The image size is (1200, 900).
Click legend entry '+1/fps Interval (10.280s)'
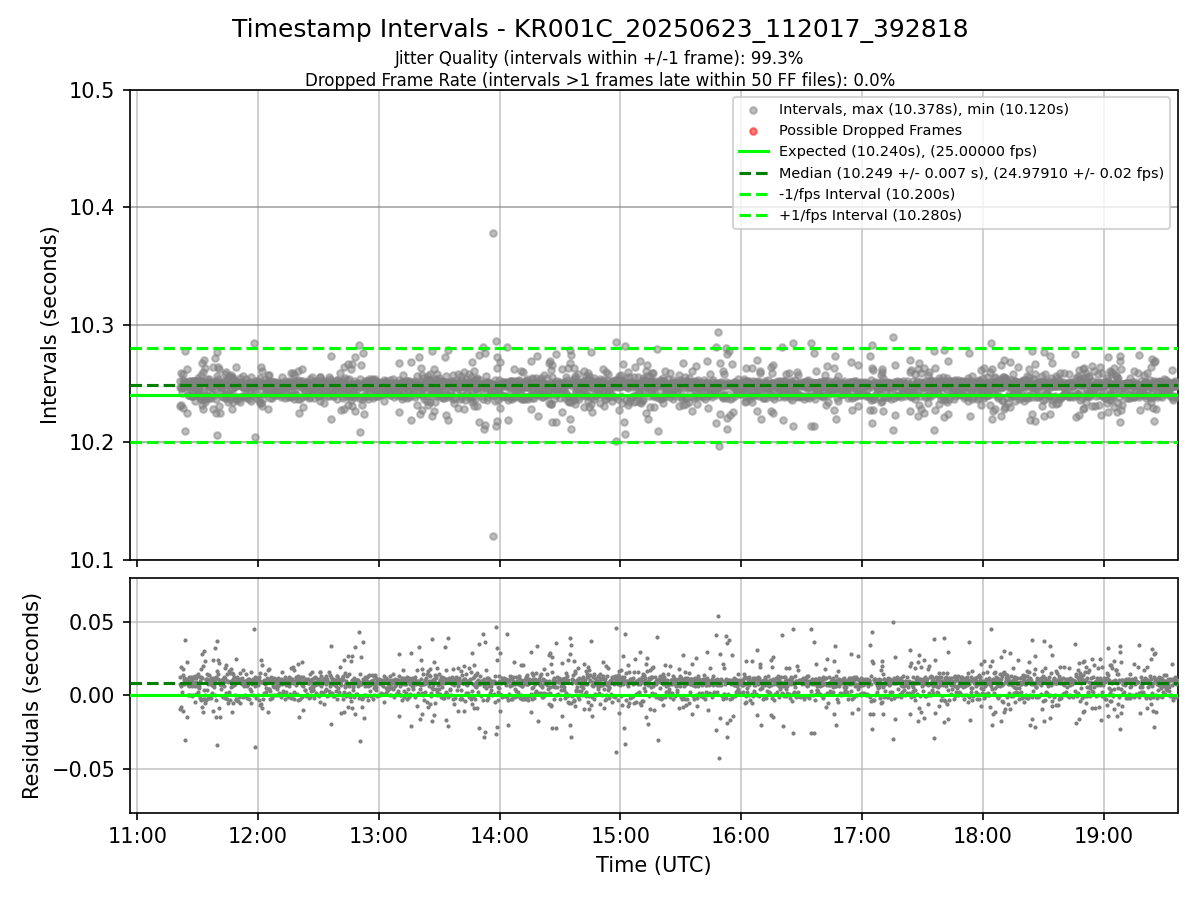point(870,215)
